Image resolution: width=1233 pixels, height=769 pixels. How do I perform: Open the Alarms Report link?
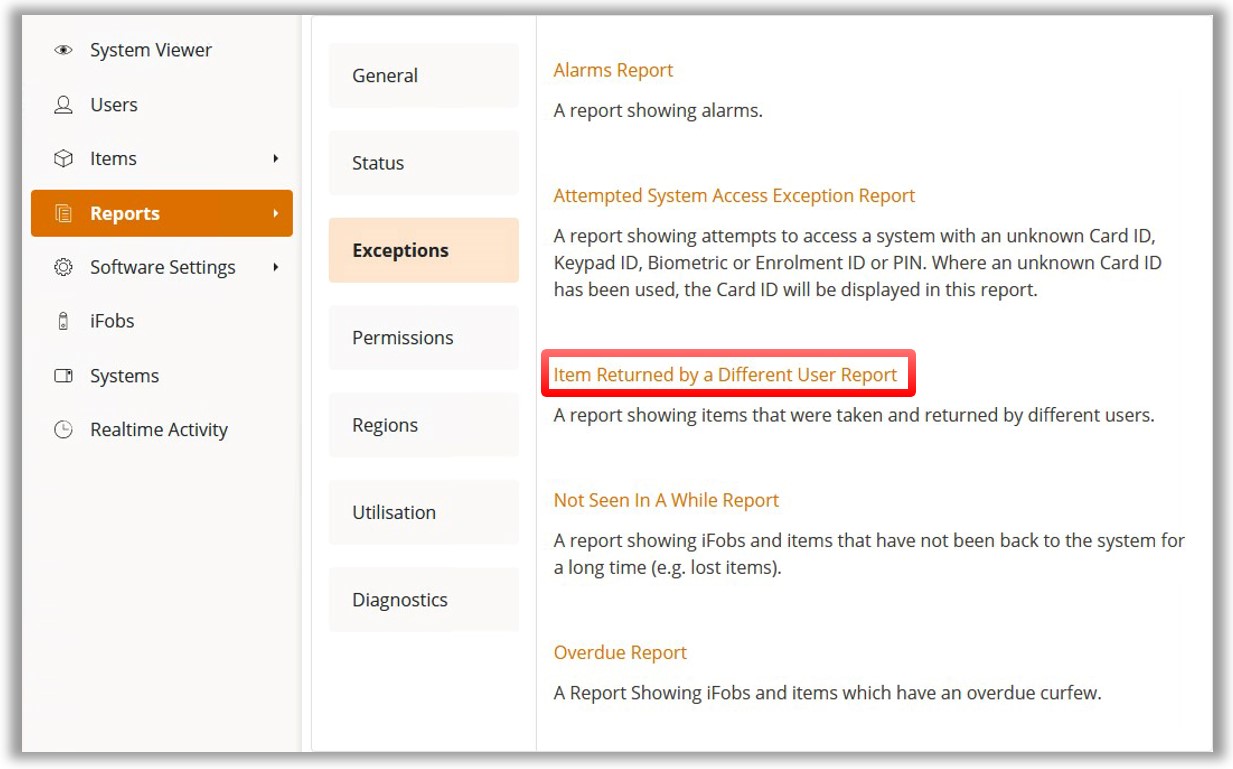coord(613,70)
